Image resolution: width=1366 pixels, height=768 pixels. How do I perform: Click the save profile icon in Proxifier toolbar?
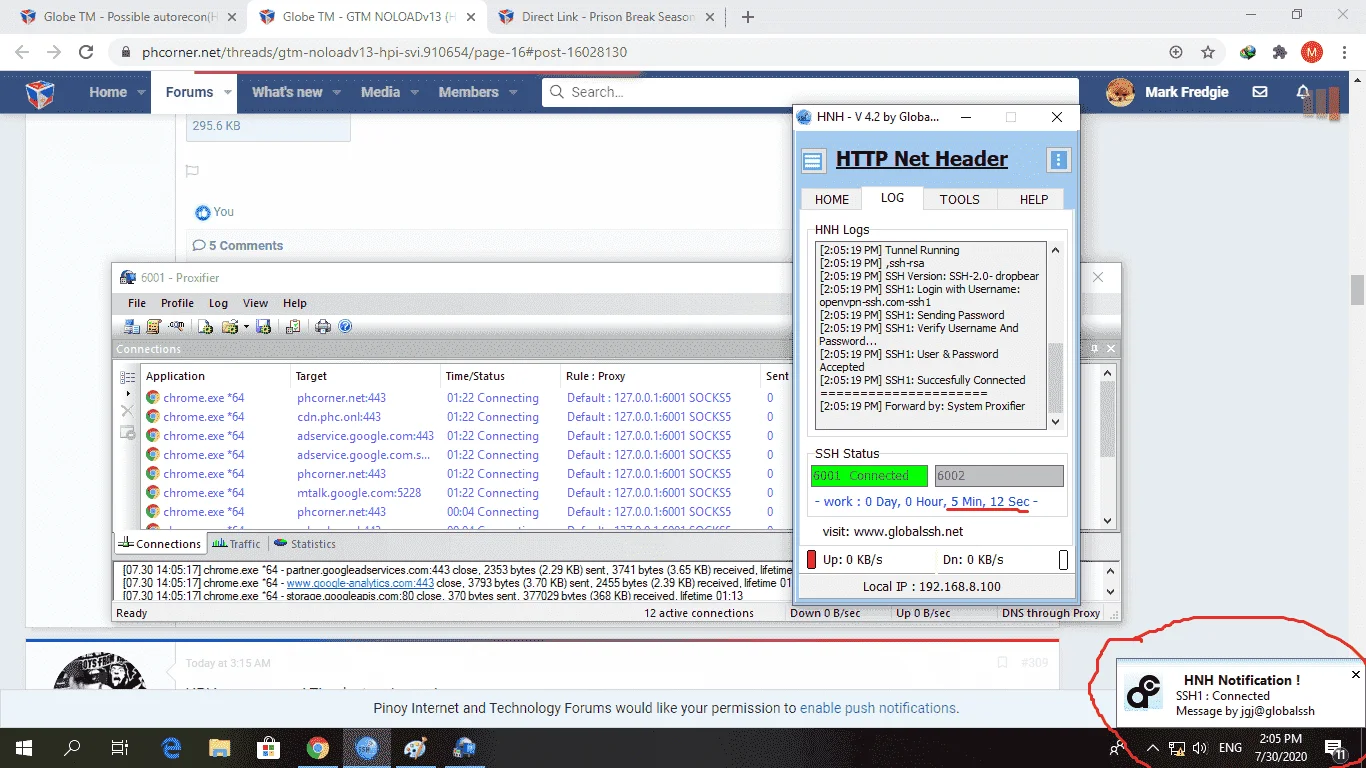pyautogui.click(x=264, y=326)
